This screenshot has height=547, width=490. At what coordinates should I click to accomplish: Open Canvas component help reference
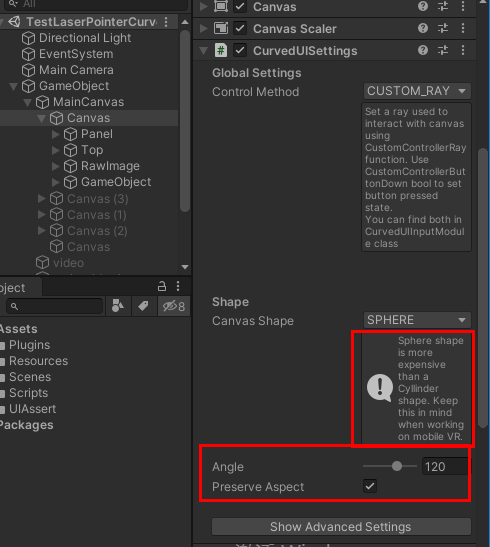point(423,6)
